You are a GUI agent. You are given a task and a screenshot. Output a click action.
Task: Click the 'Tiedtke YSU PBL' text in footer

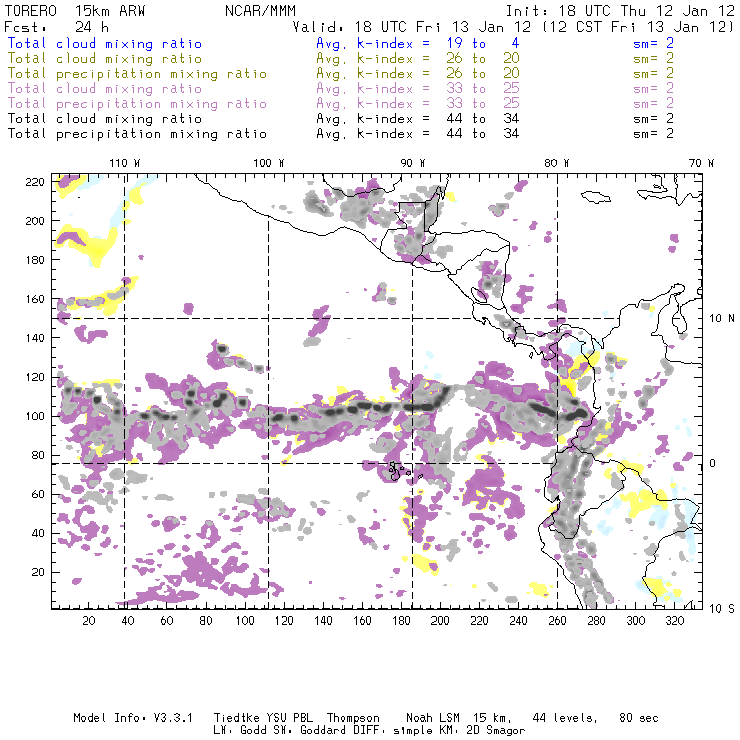(x=263, y=718)
